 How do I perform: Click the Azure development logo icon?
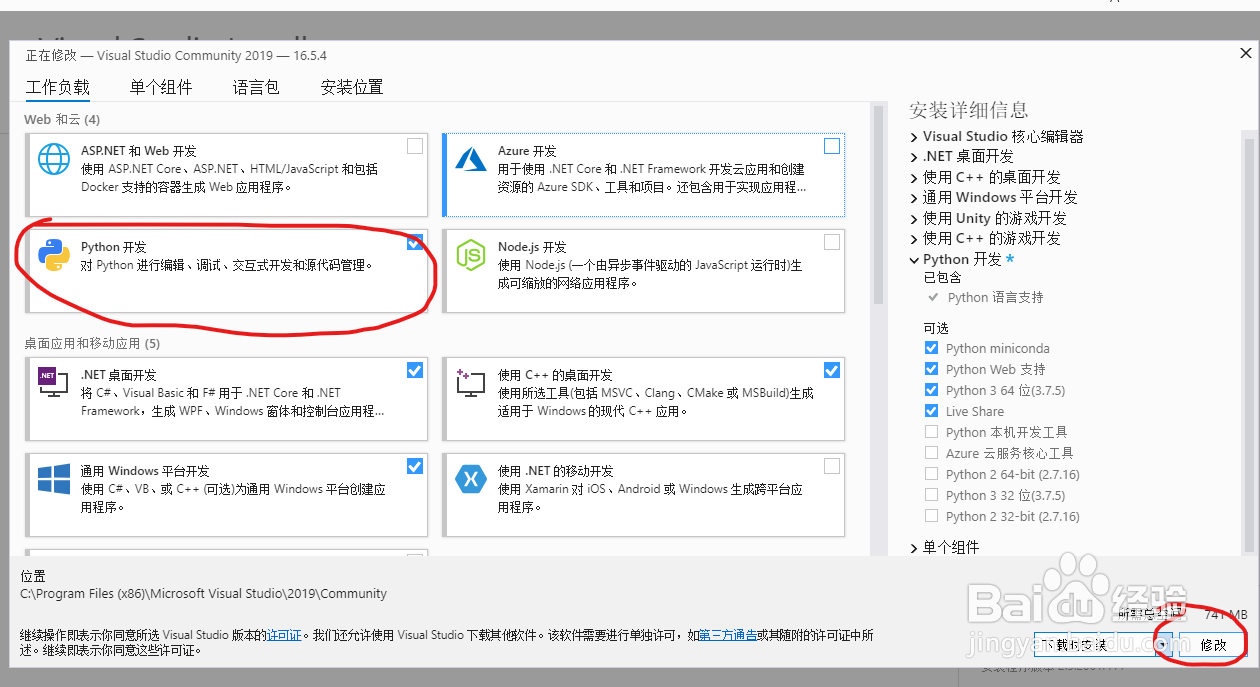(x=470, y=159)
